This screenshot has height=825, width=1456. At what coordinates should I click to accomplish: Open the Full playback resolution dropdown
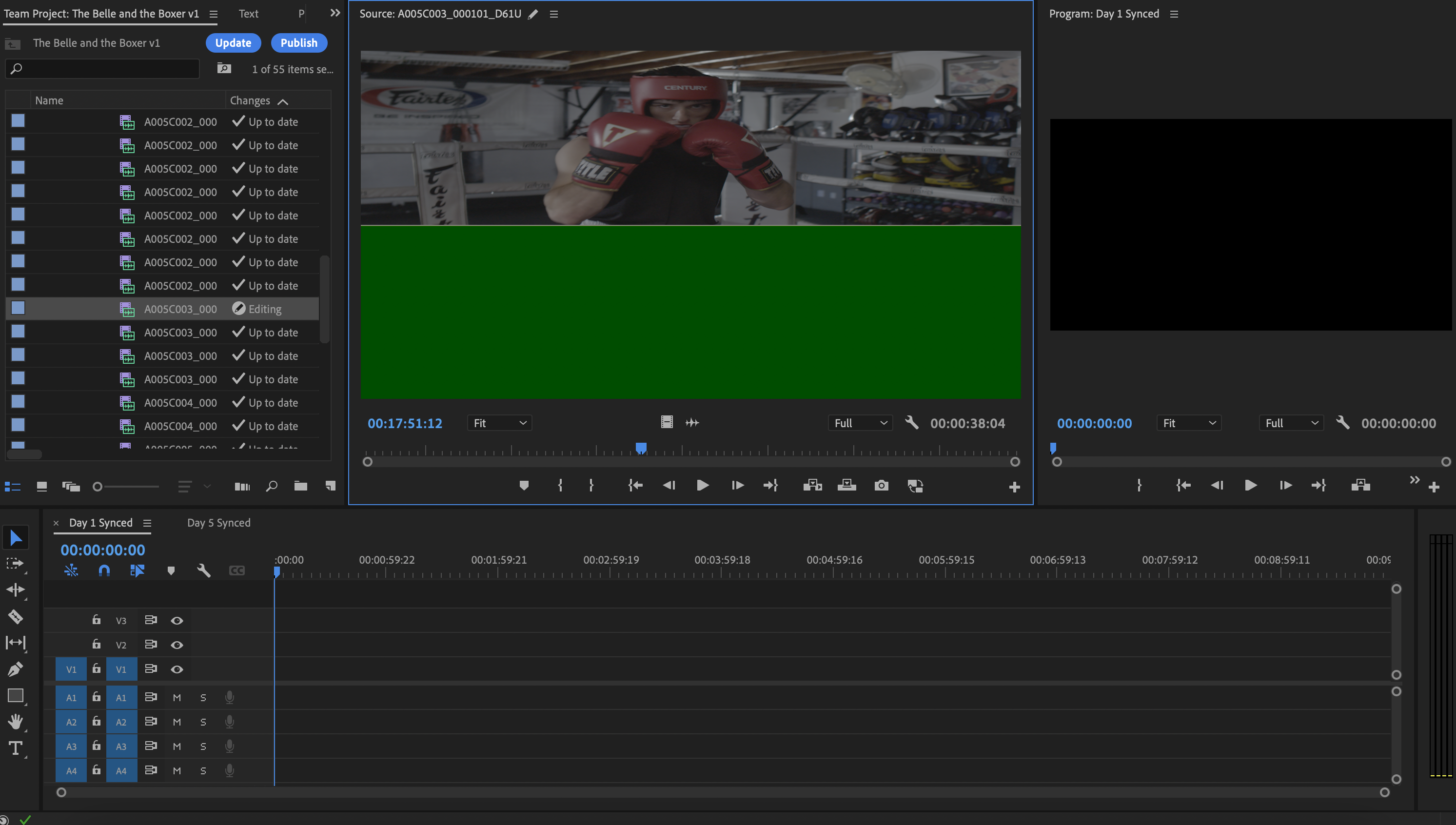tap(860, 423)
